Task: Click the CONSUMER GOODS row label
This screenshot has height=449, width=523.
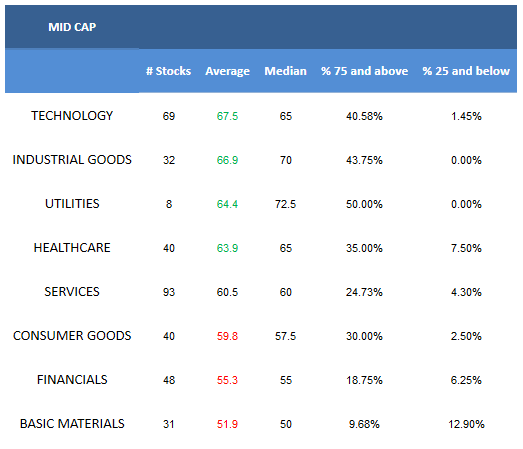Action: tap(72, 336)
